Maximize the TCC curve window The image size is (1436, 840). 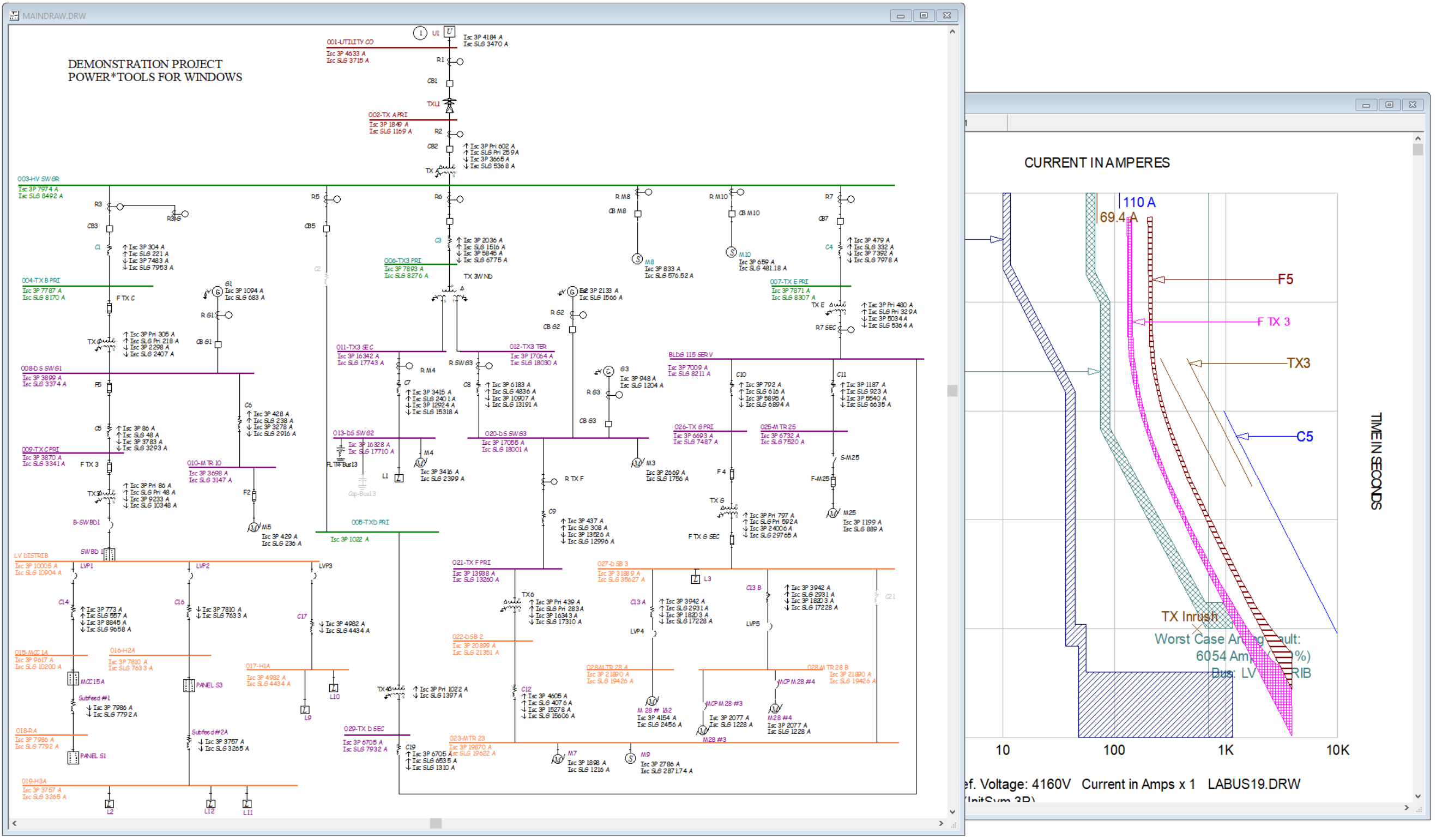pyautogui.click(x=1389, y=105)
